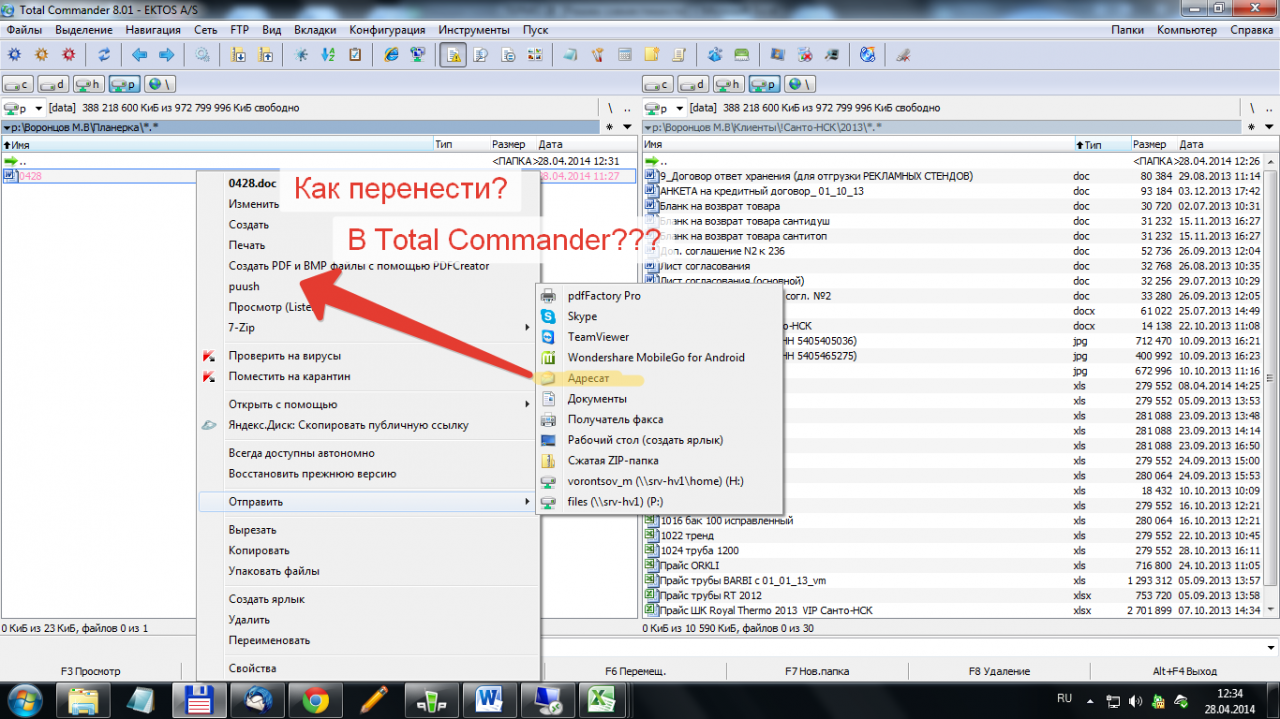Sort right panel by Размер column header
This screenshot has width=1280, height=719.
click(1150, 145)
